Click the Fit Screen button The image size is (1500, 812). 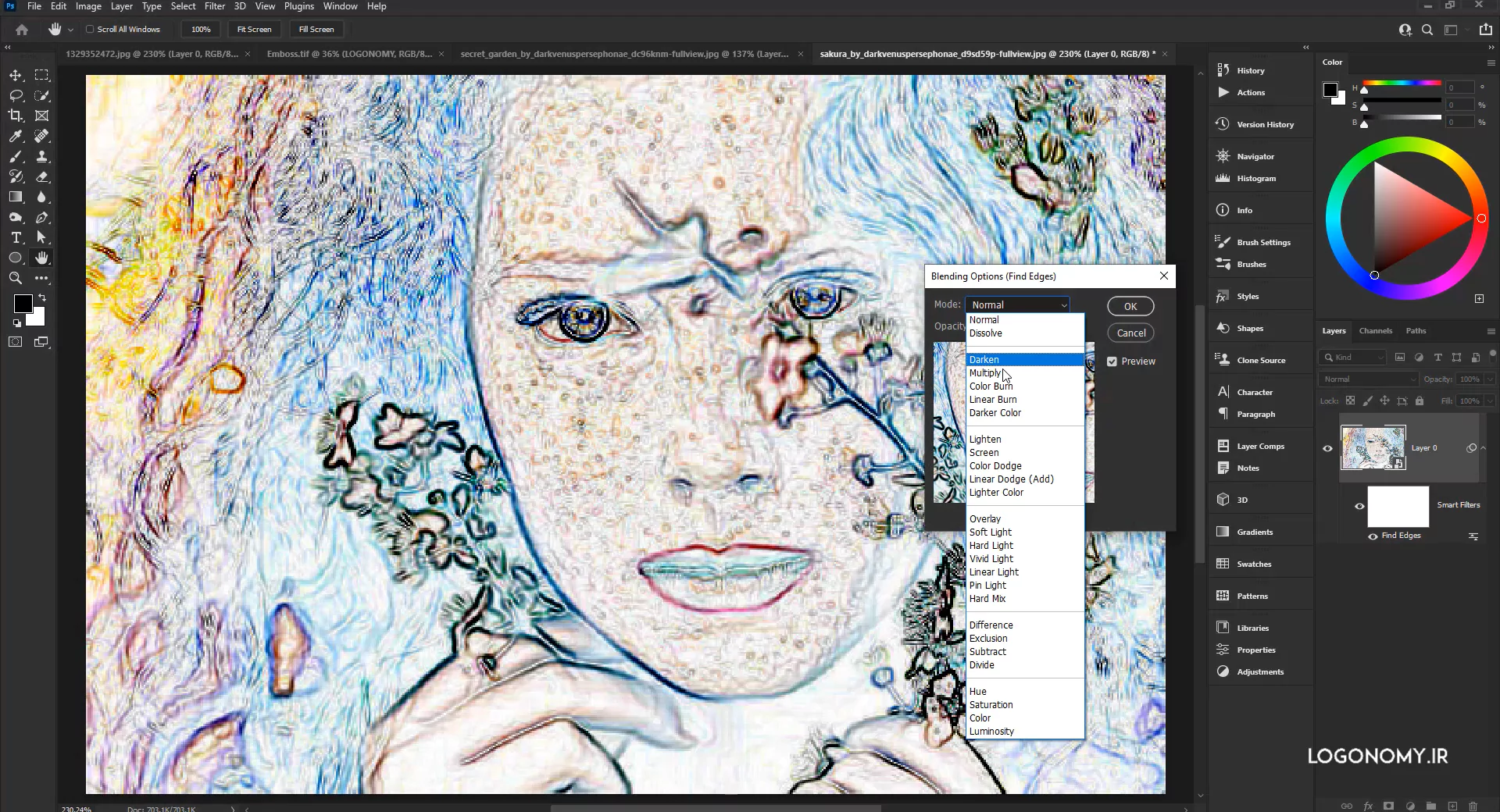[254, 30]
